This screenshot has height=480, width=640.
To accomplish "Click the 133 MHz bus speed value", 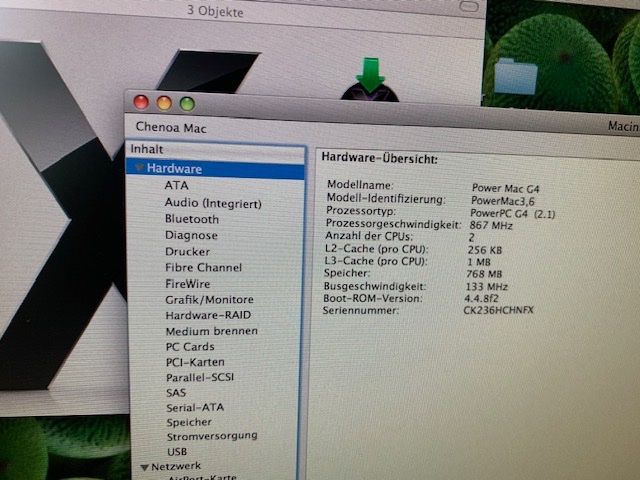I will [x=487, y=287].
